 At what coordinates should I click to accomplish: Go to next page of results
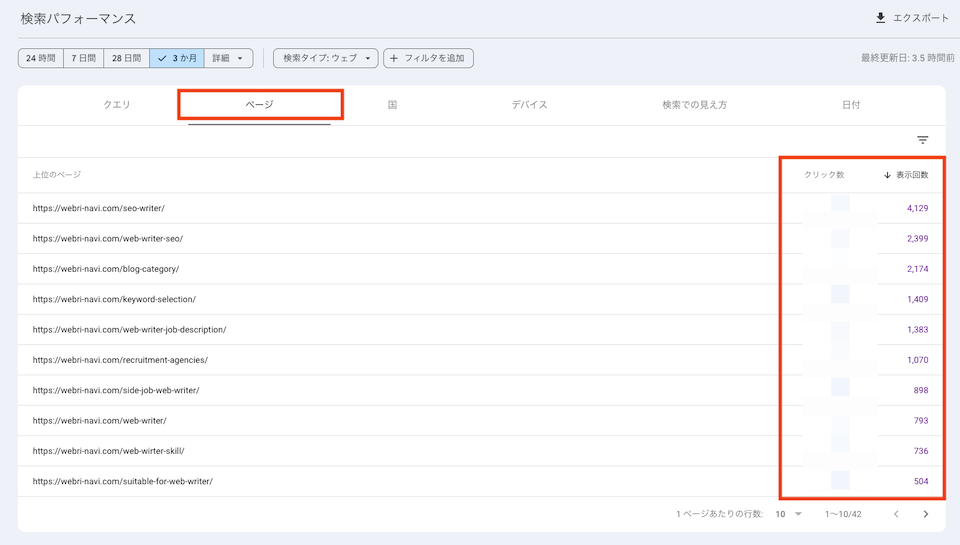926,514
